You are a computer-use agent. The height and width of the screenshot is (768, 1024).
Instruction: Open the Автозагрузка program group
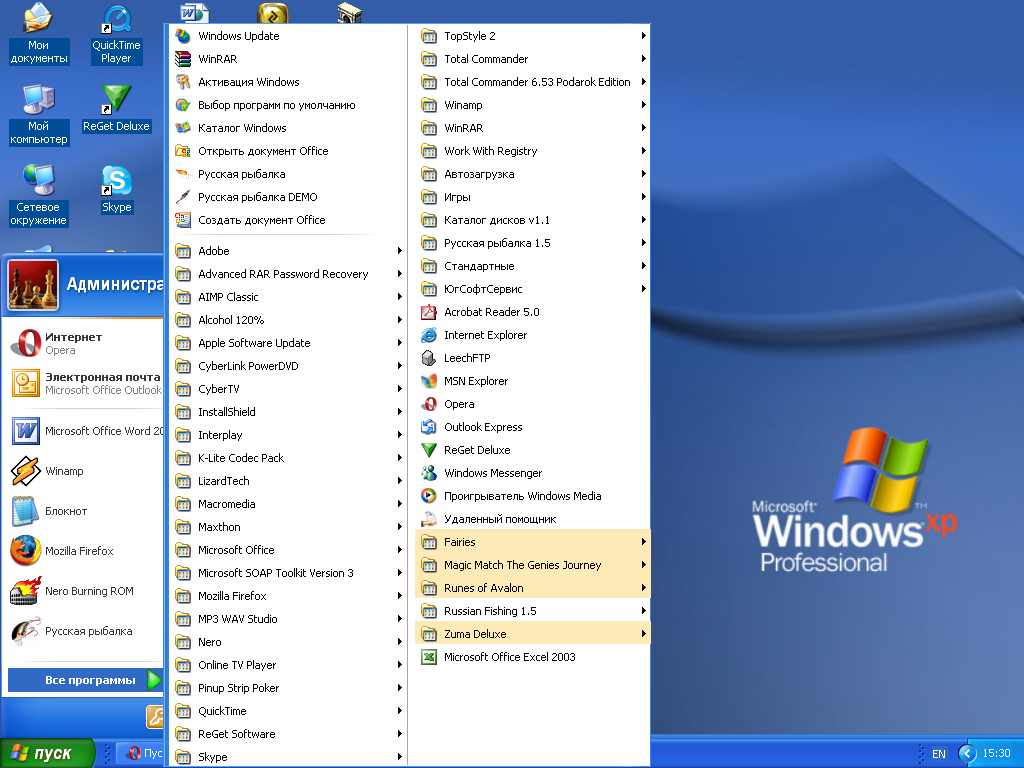532,174
